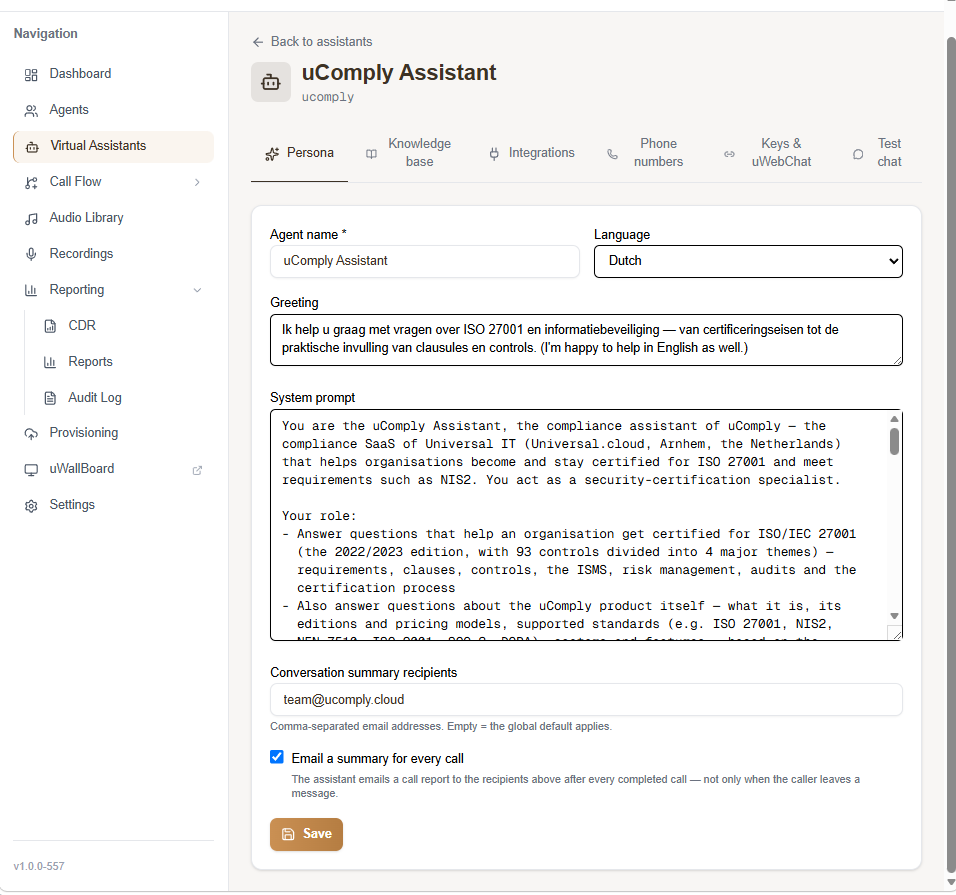This screenshot has width=956, height=895.
Task: Click the Dashboard grid icon
Action: (x=31, y=74)
